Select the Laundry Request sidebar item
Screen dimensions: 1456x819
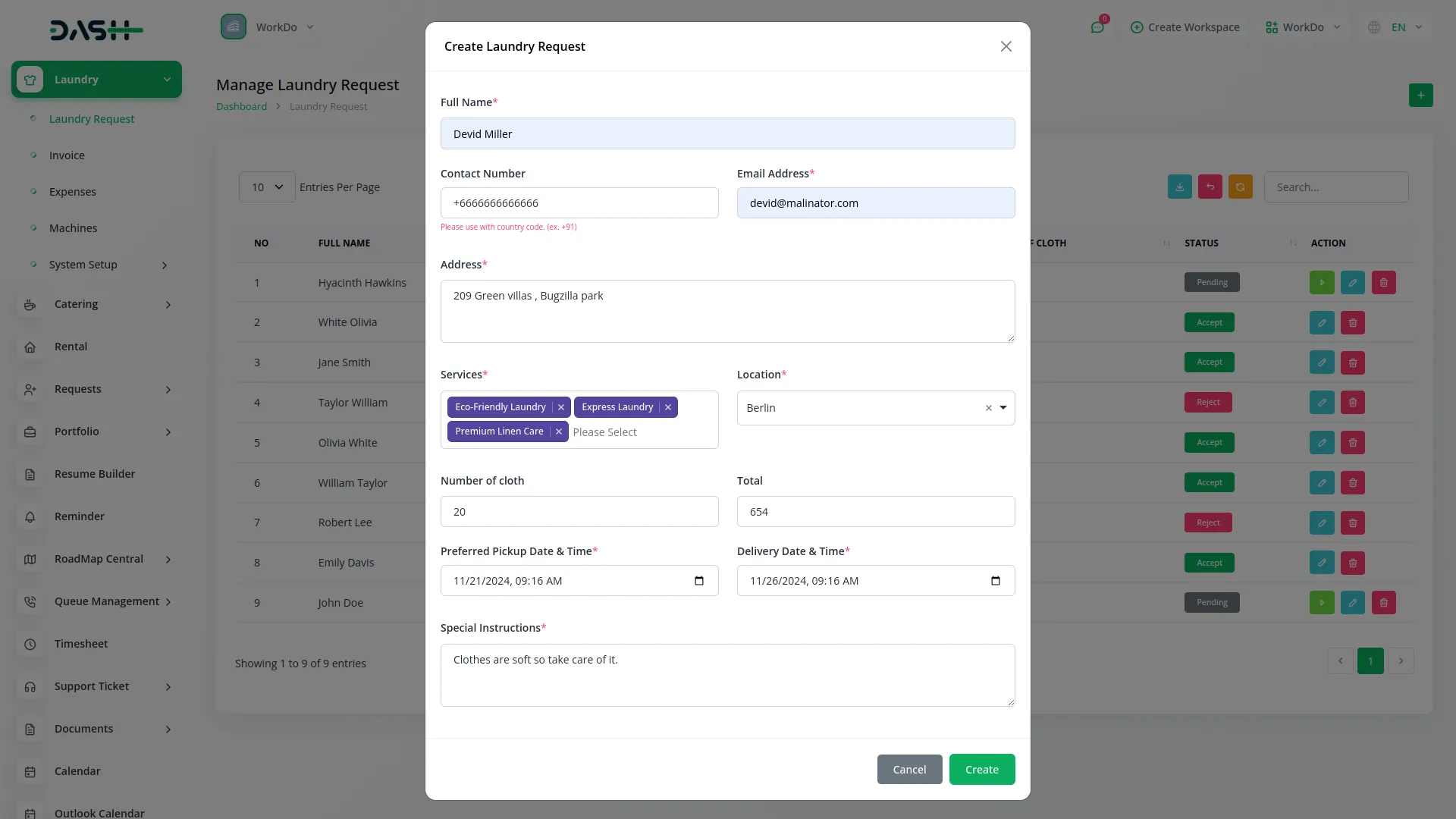[92, 119]
